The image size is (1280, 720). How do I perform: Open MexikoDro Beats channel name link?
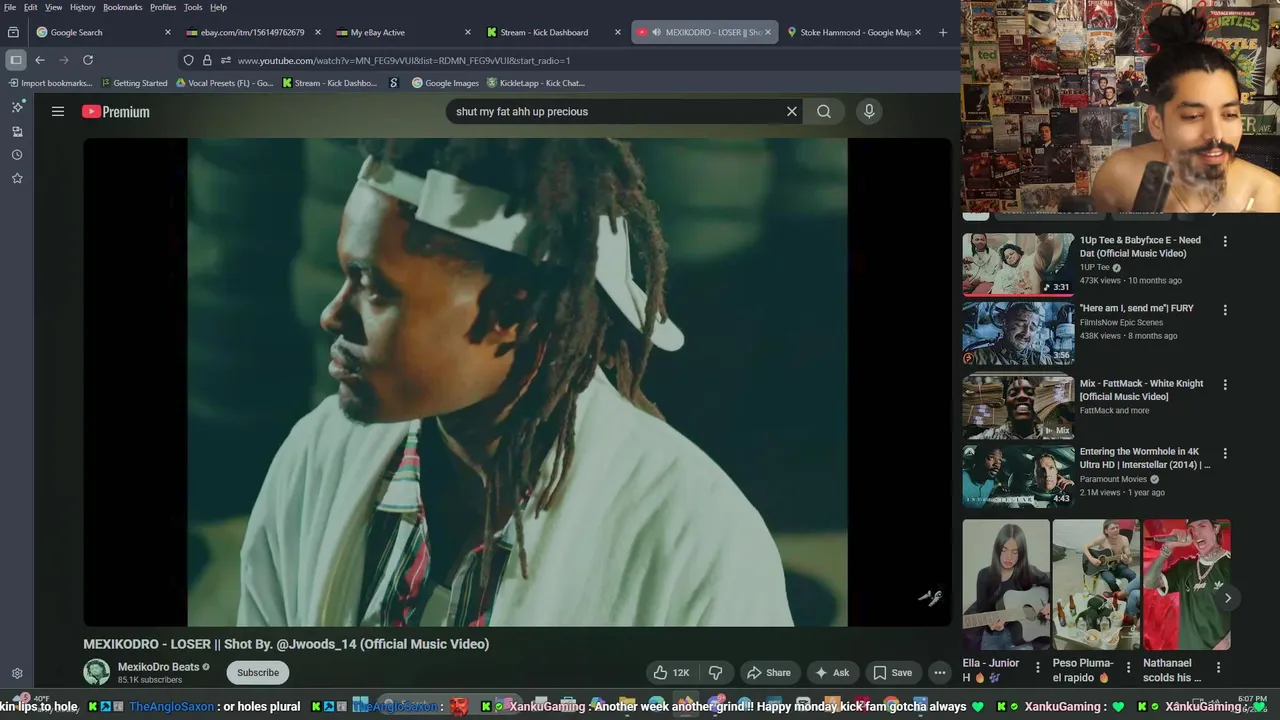pyautogui.click(x=158, y=667)
